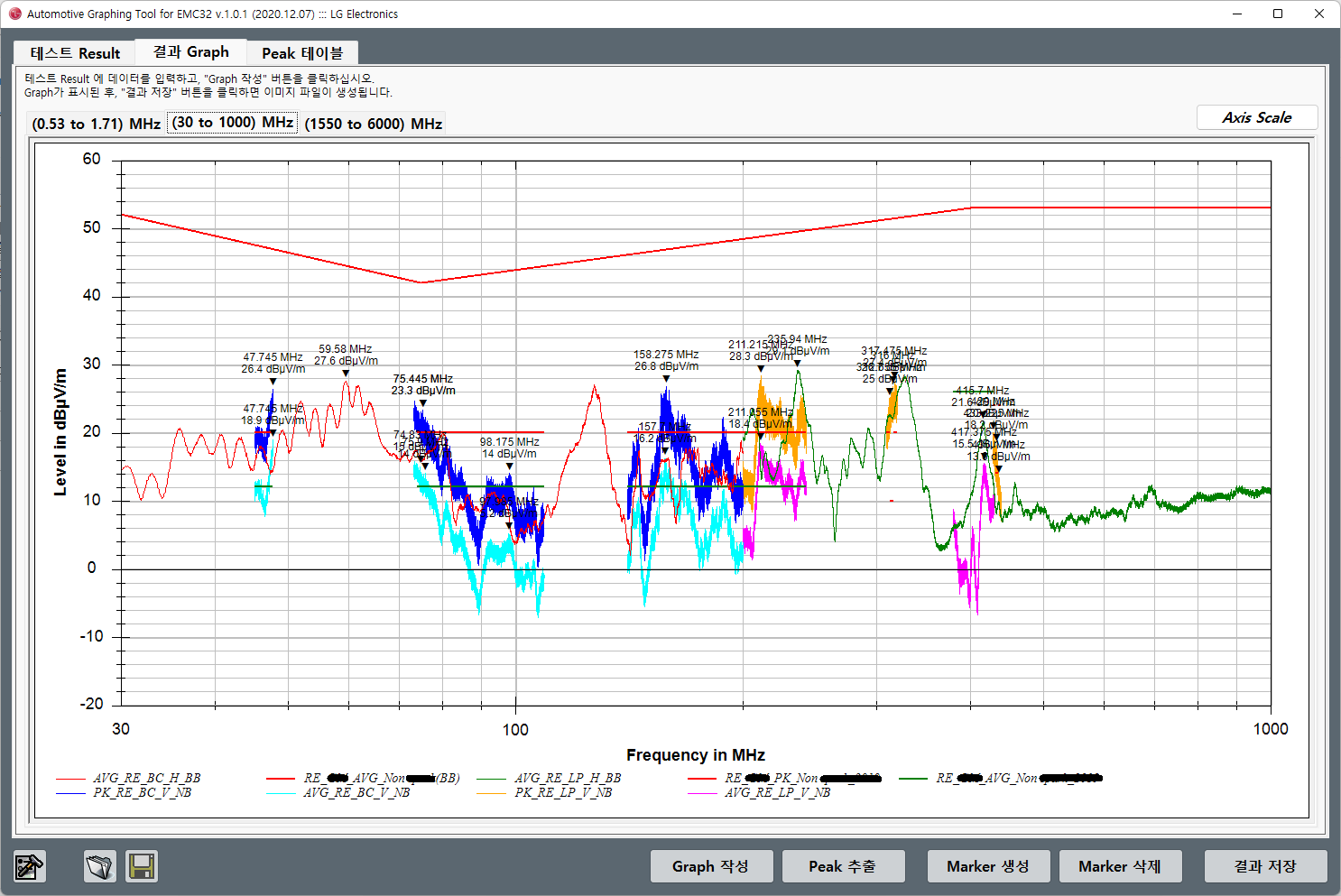Screen dimensions: 1341x896
Task: Switch to the 테스트 Result tab
Action: click(x=75, y=53)
